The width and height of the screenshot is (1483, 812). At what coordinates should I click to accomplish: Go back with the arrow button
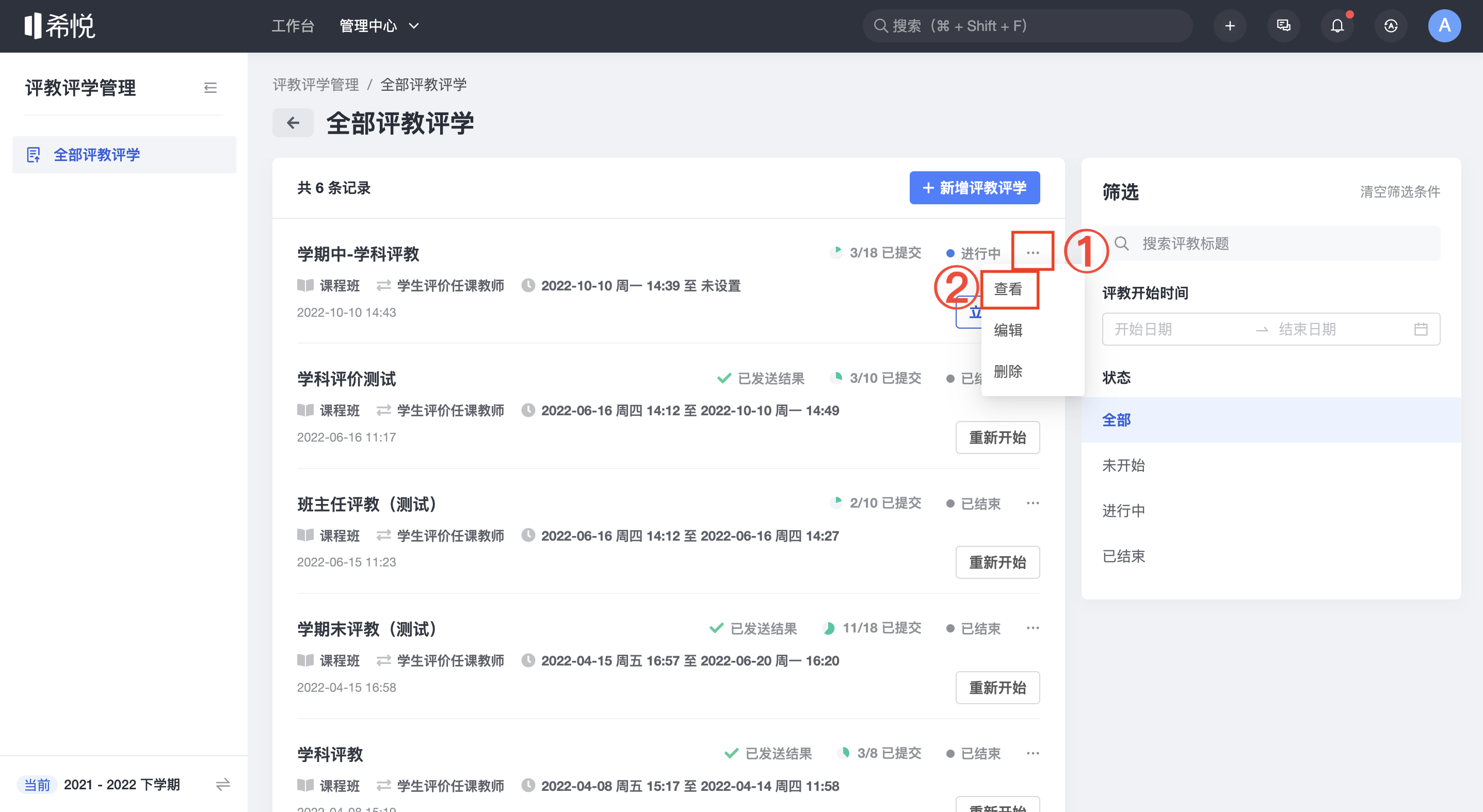click(293, 123)
